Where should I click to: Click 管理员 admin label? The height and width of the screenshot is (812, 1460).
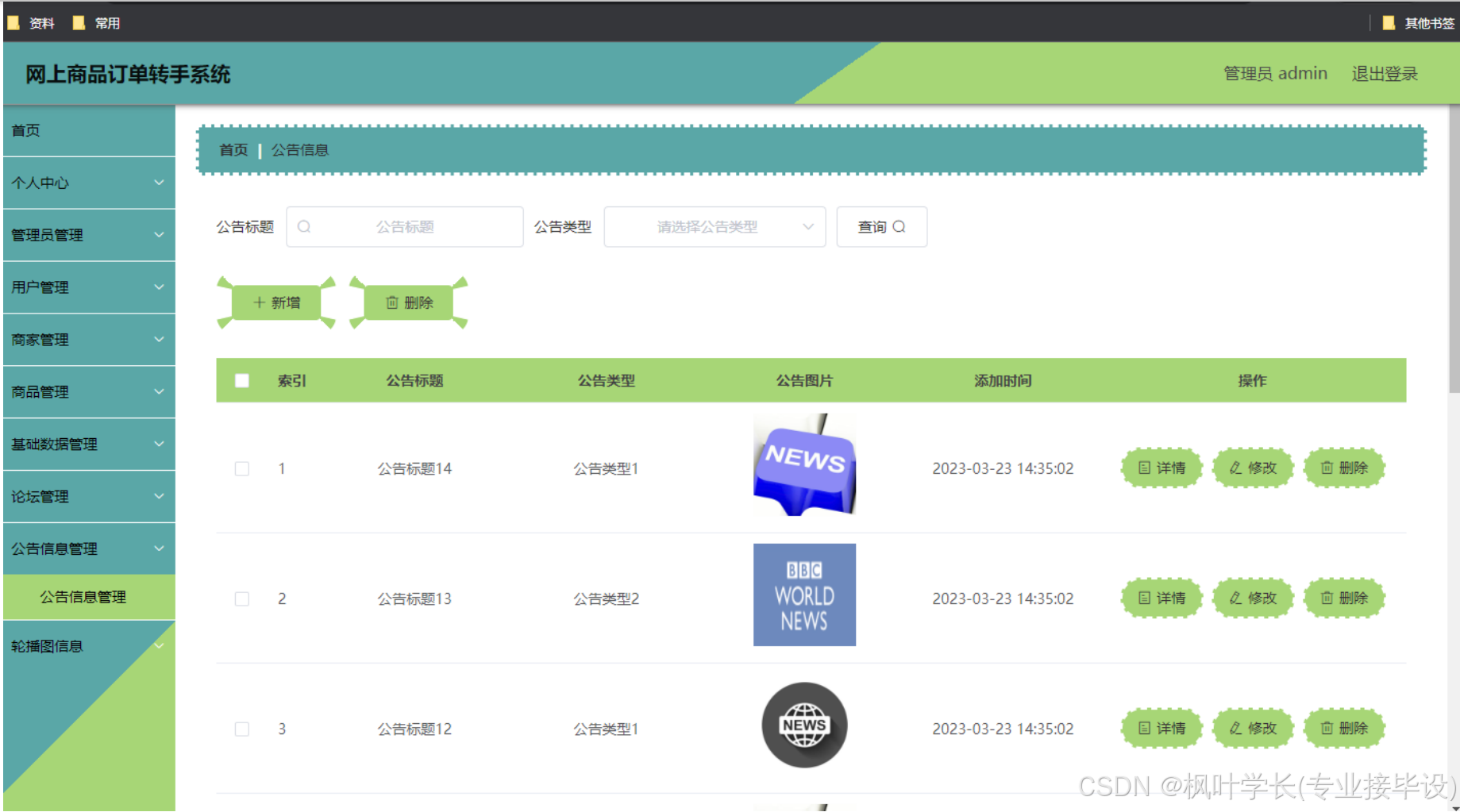[x=1275, y=74]
